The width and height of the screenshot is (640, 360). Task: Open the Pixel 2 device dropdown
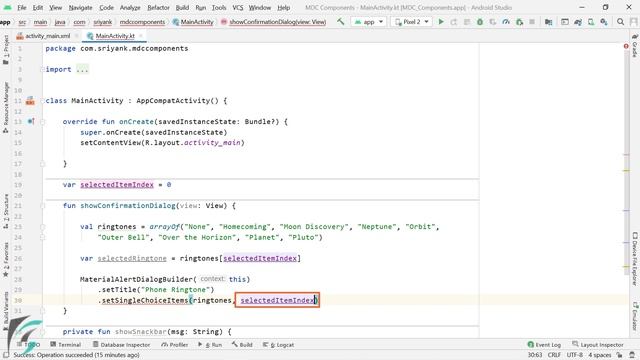tap(411, 22)
